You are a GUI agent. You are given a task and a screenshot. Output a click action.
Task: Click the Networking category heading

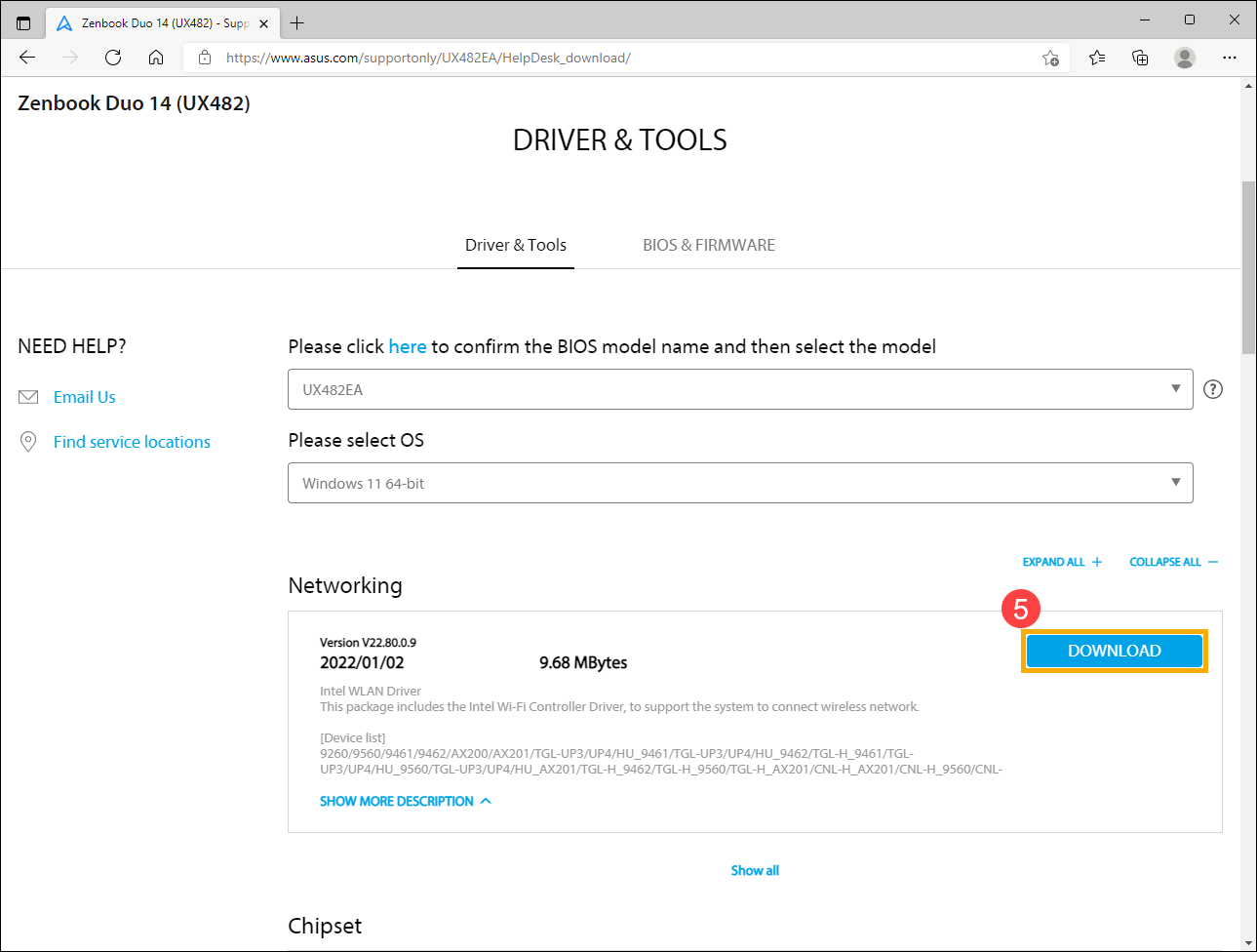click(345, 585)
